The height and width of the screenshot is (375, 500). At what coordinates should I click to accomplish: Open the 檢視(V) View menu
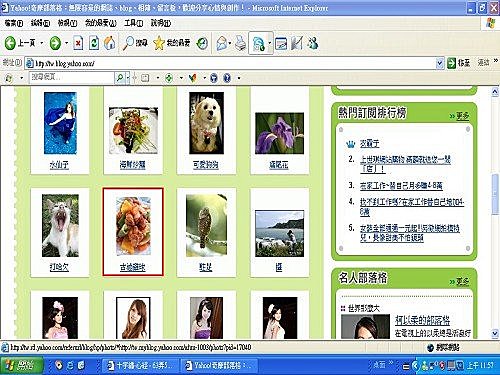pos(67,23)
